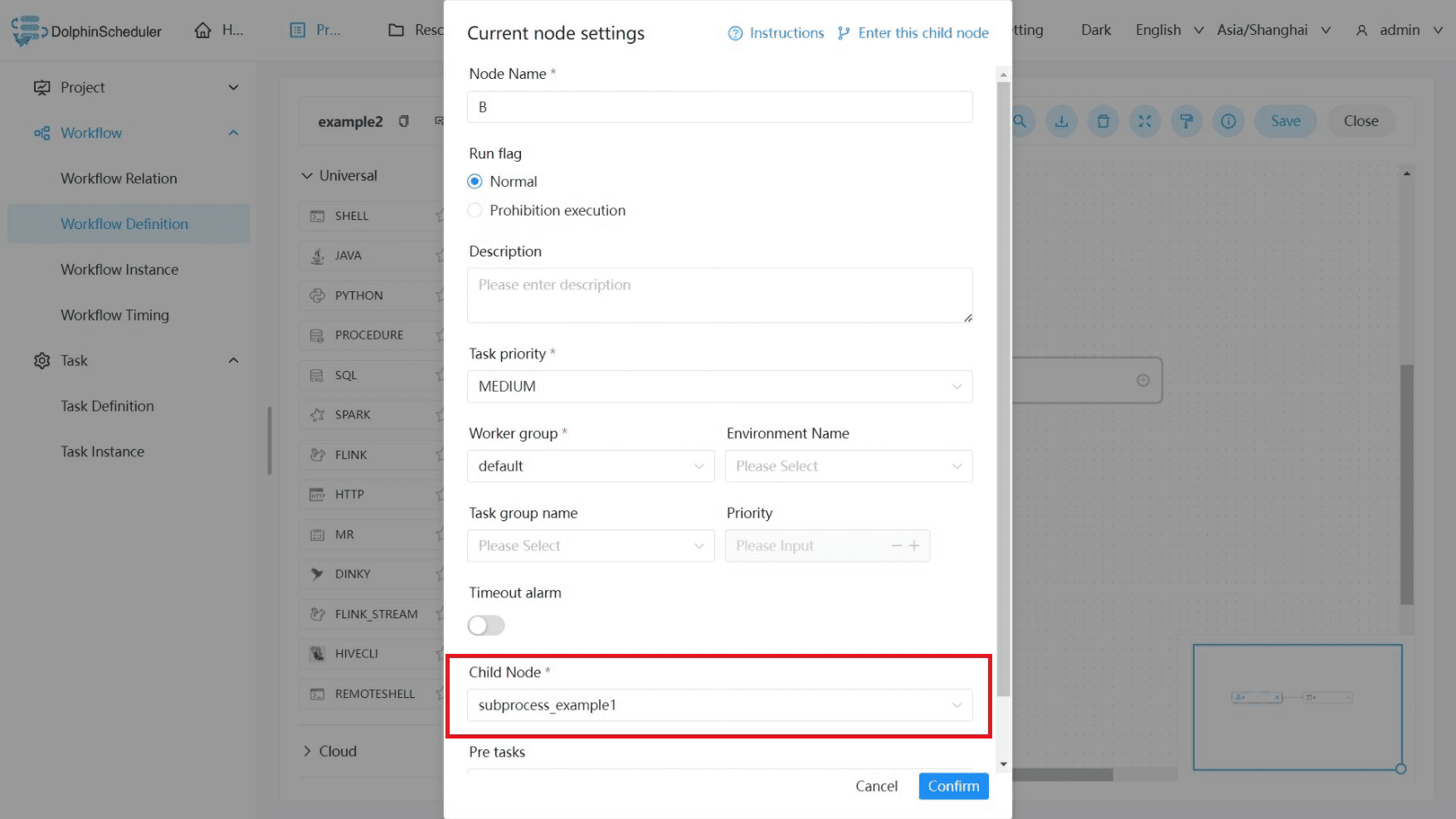Viewport: 1456px width, 819px height.
Task: Open Workflow Instance in sidebar
Action: click(x=119, y=270)
